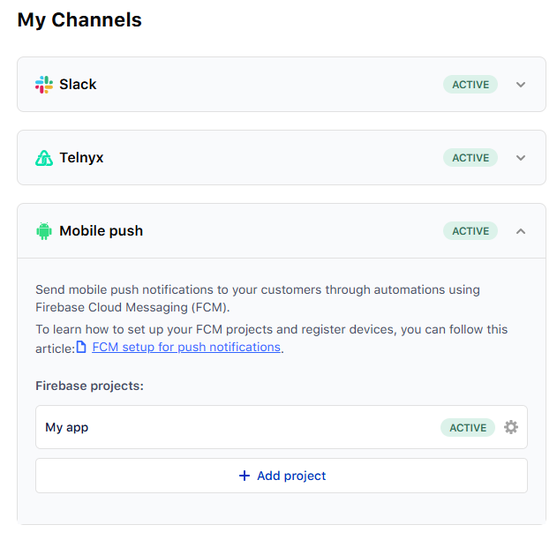The height and width of the screenshot is (540, 557).
Task: Click the green Android Mobile push icon
Action: coord(44,231)
